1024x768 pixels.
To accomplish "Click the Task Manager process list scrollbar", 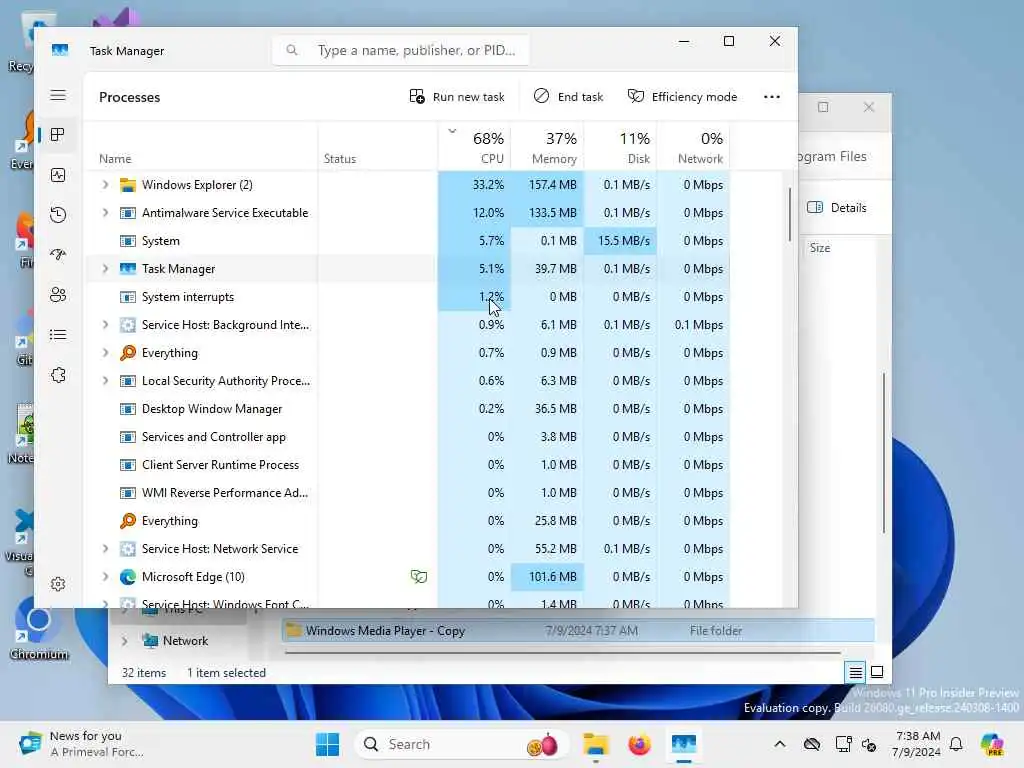I will (x=790, y=214).
